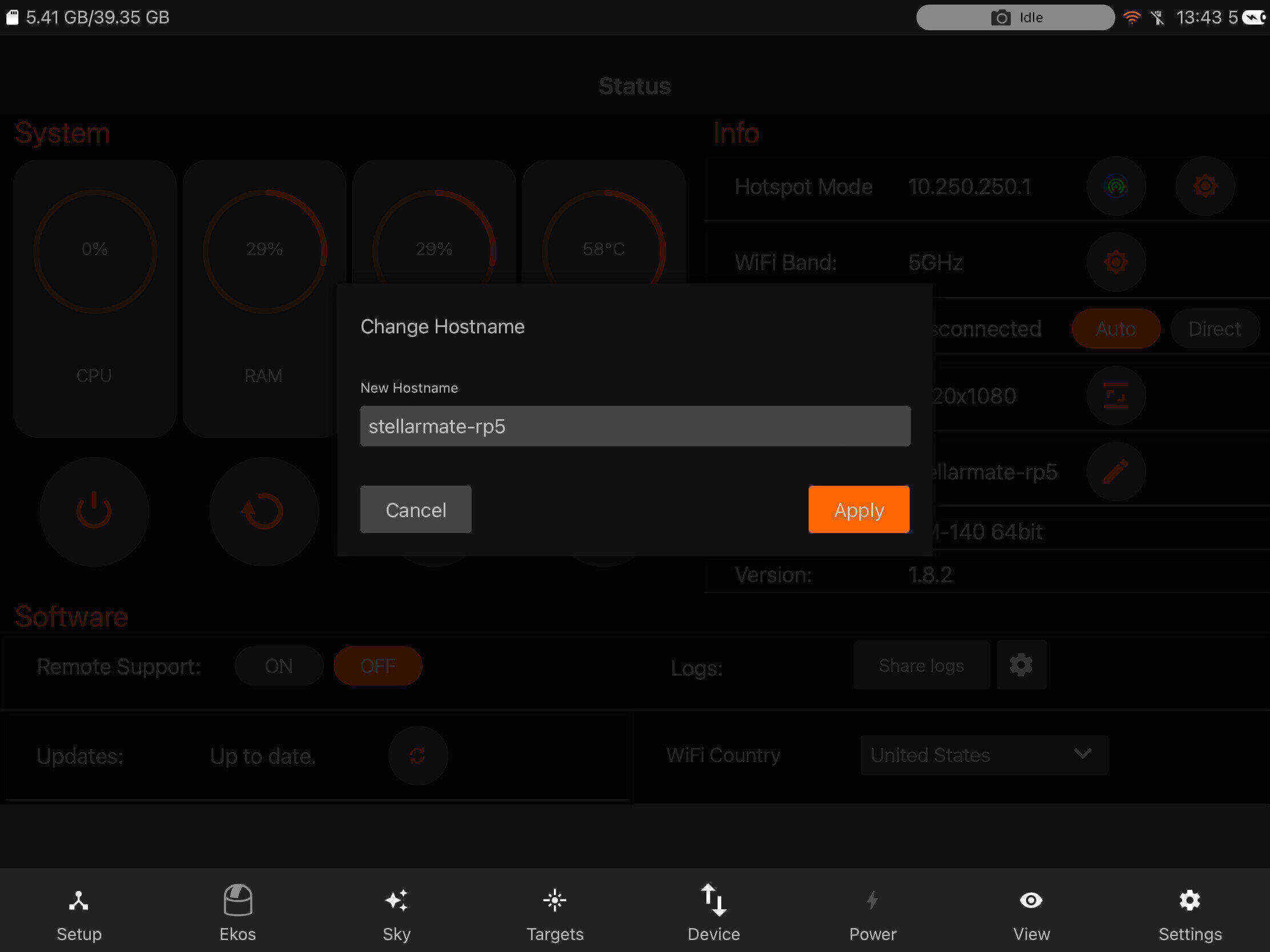The image size is (1270, 952).
Task: Select the Auto connection mode
Action: click(x=1116, y=329)
